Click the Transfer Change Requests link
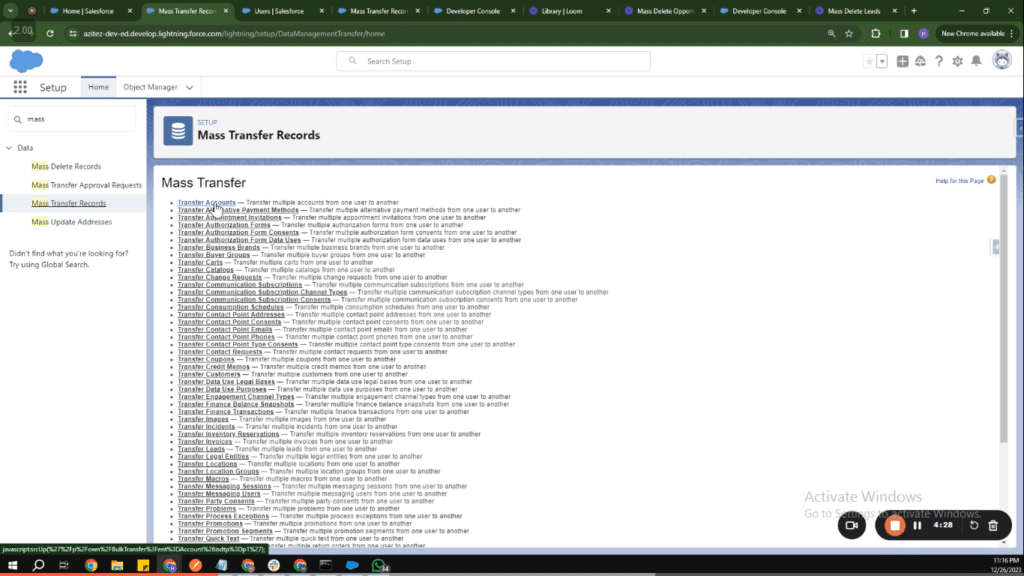1024x576 pixels. (219, 278)
